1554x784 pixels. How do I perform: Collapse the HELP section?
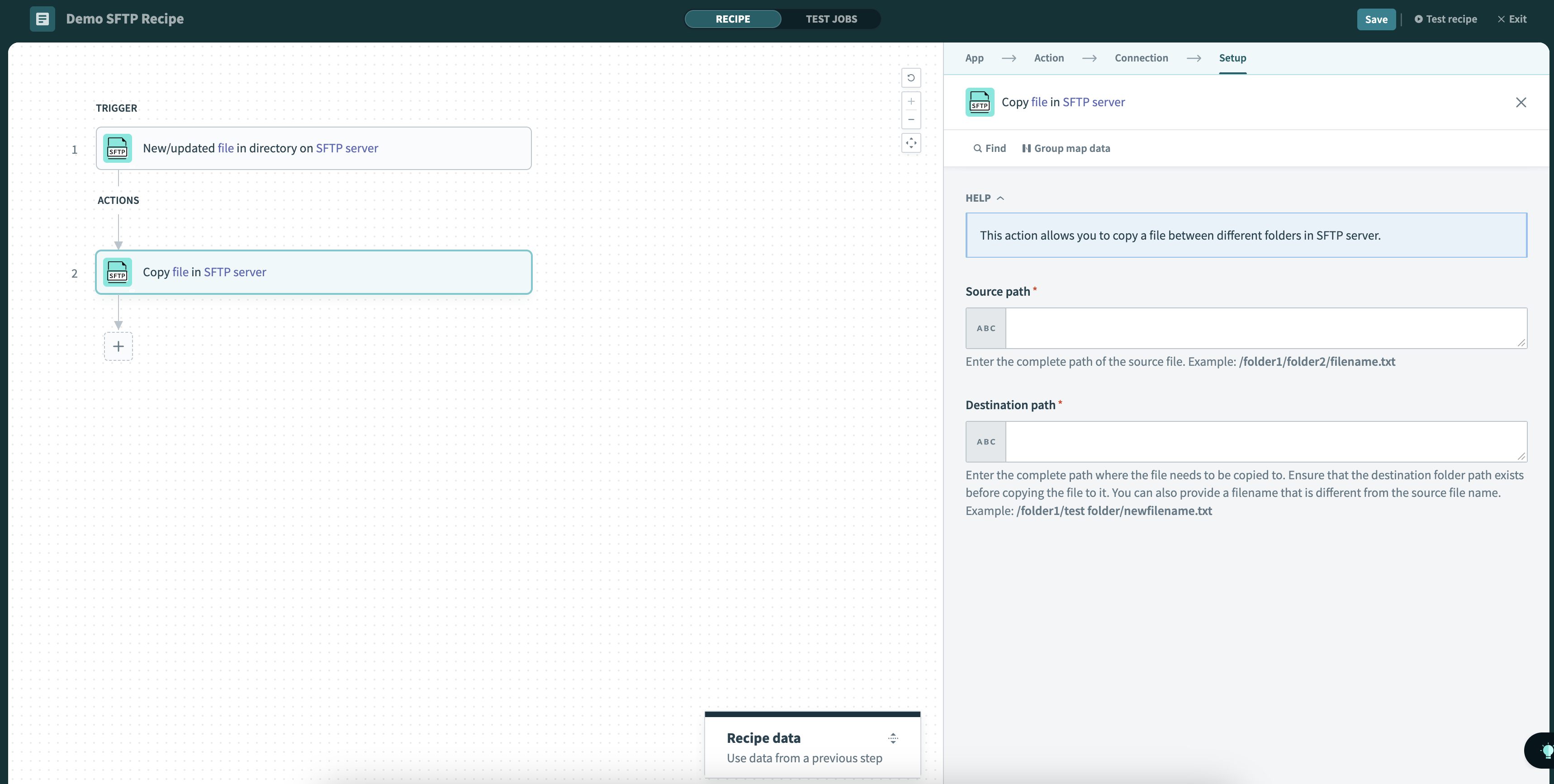pos(1001,198)
